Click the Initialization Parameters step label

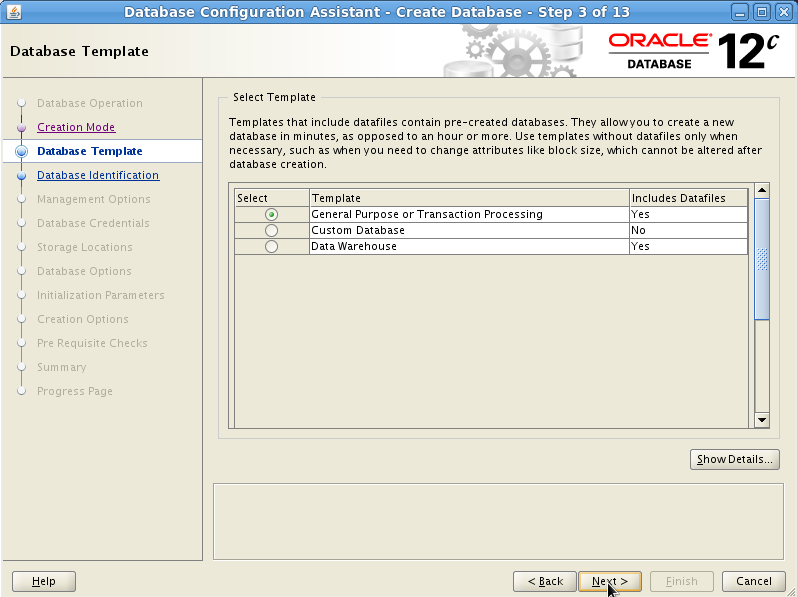click(x=101, y=295)
